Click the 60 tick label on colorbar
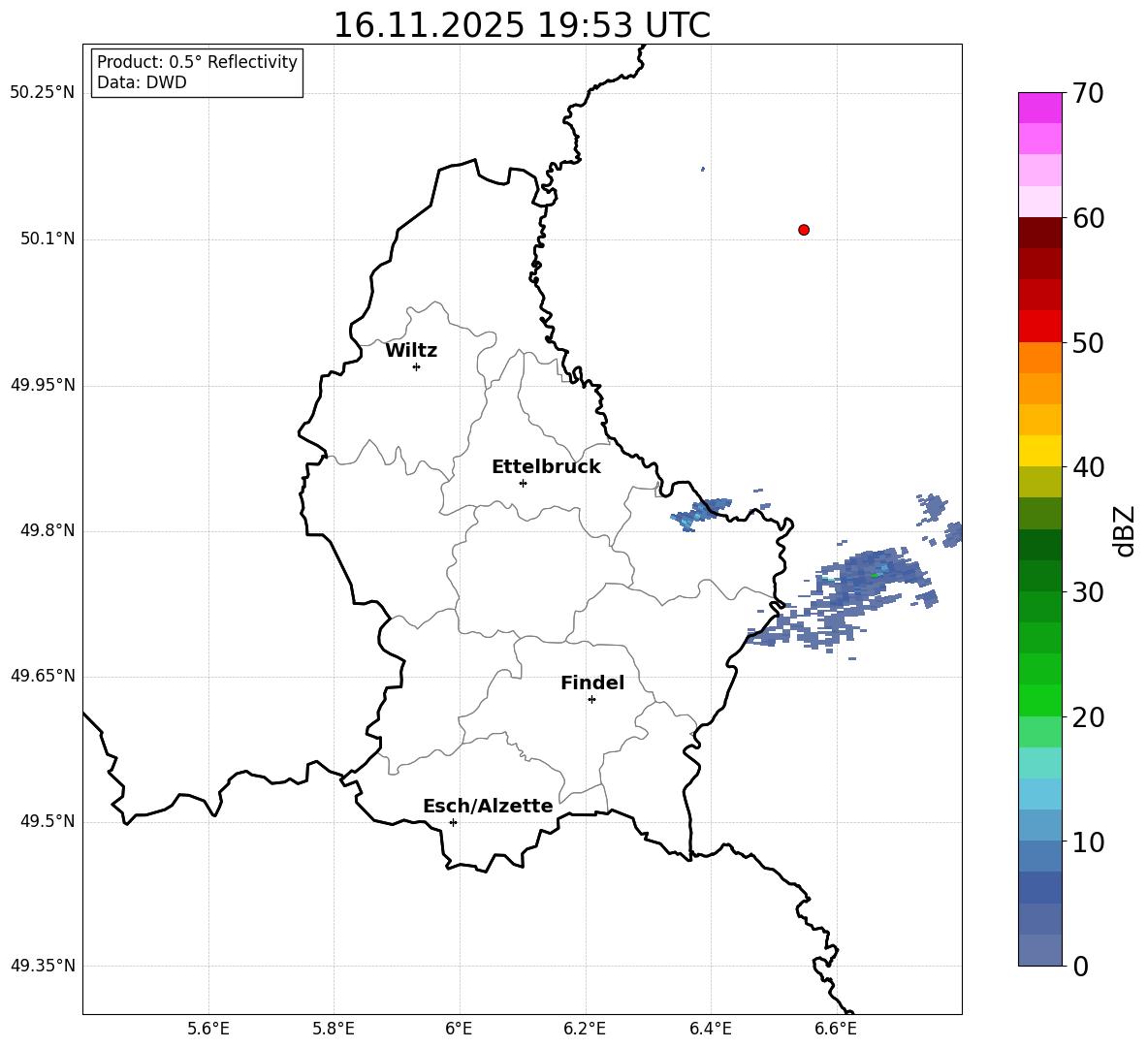1148x1048 pixels. 1088,218
